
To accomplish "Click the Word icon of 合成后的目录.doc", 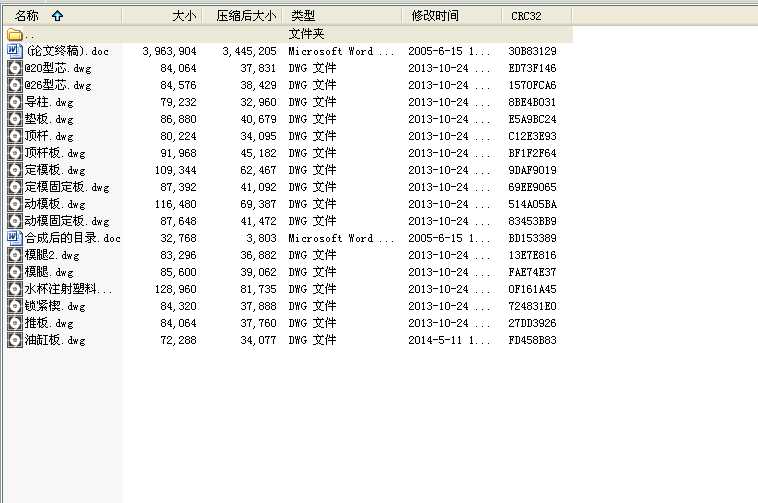I will [x=15, y=238].
